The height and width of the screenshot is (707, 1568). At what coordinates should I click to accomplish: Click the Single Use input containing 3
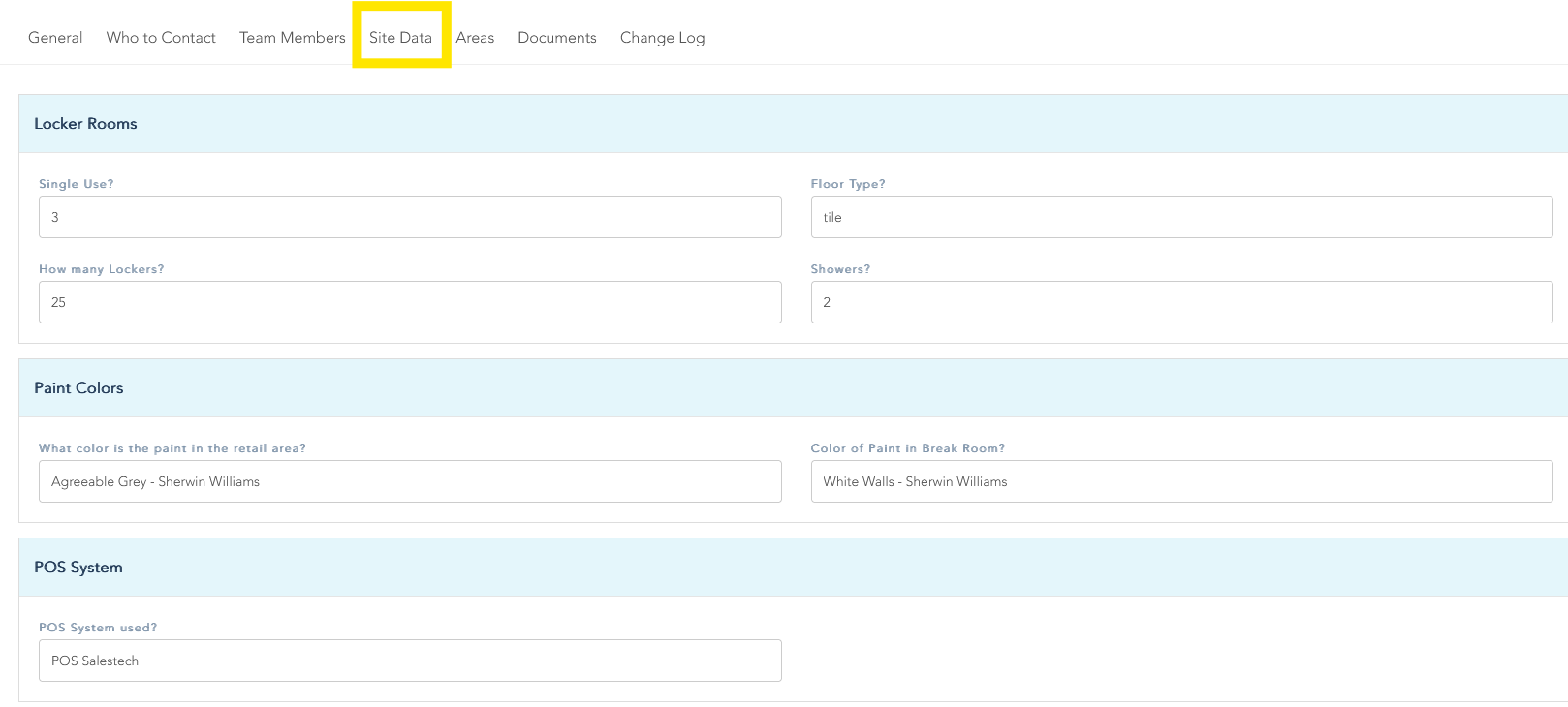click(410, 217)
